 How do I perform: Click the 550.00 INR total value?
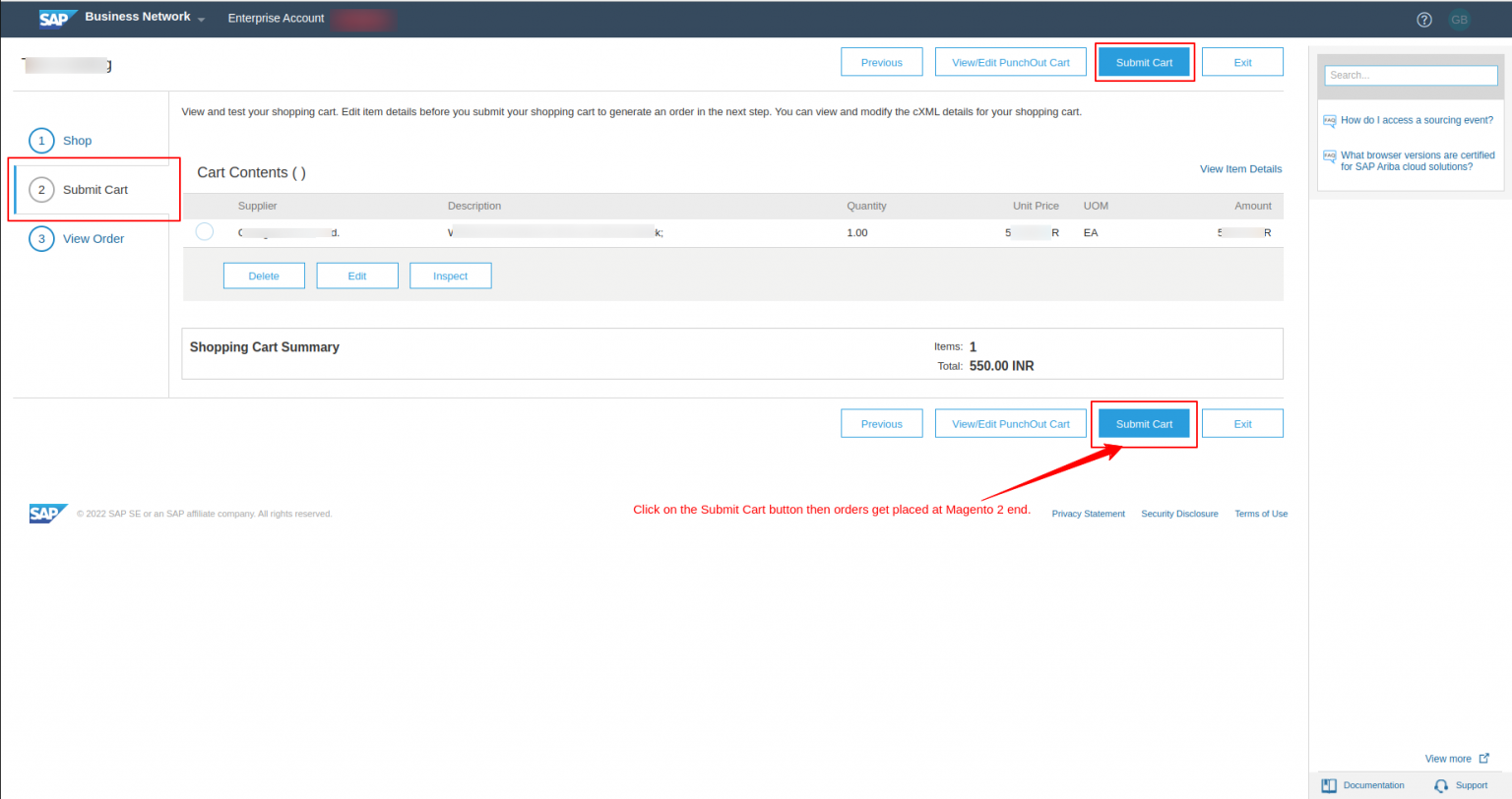click(x=1001, y=366)
